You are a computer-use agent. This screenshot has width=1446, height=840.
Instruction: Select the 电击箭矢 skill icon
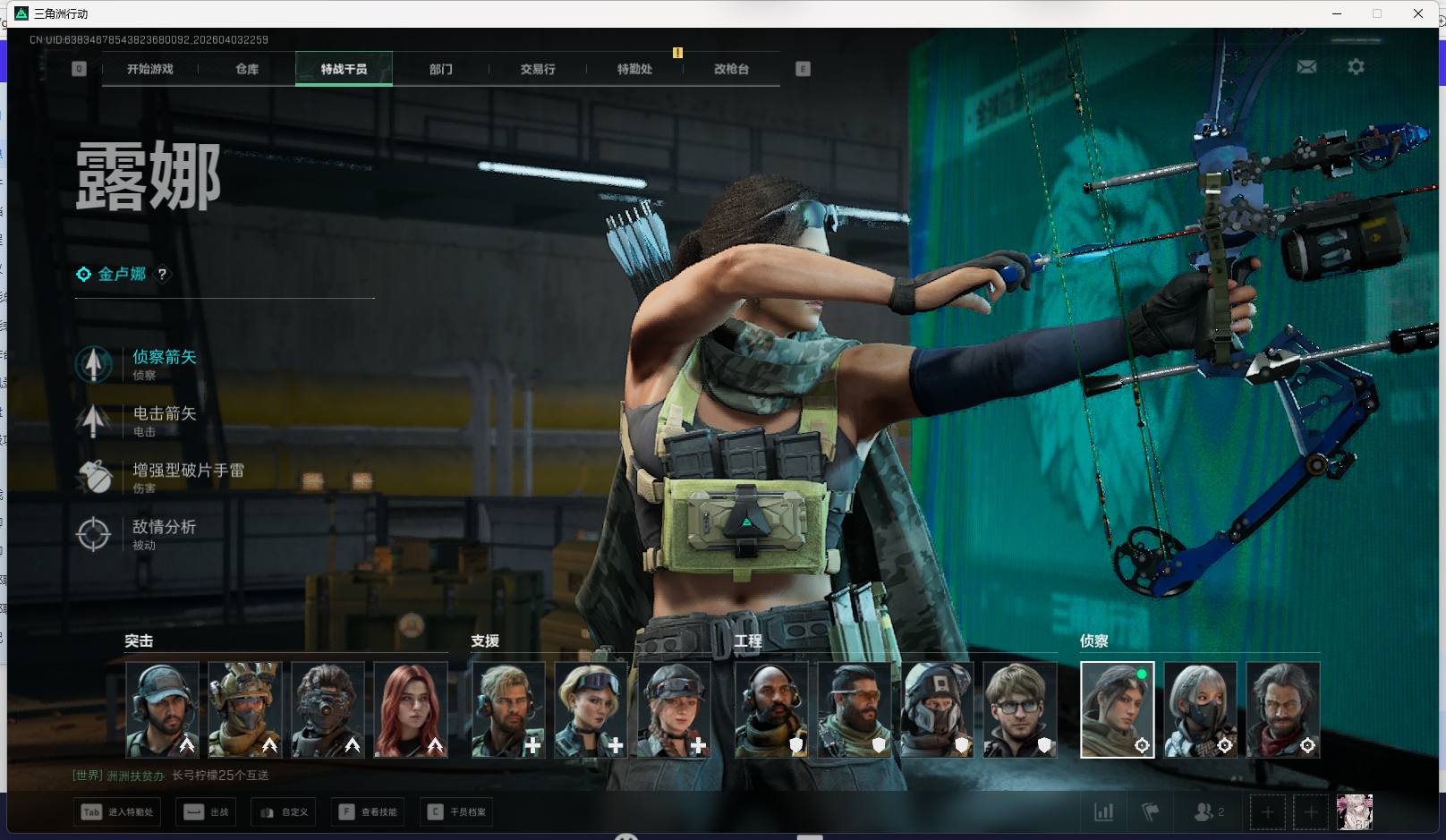tap(94, 420)
